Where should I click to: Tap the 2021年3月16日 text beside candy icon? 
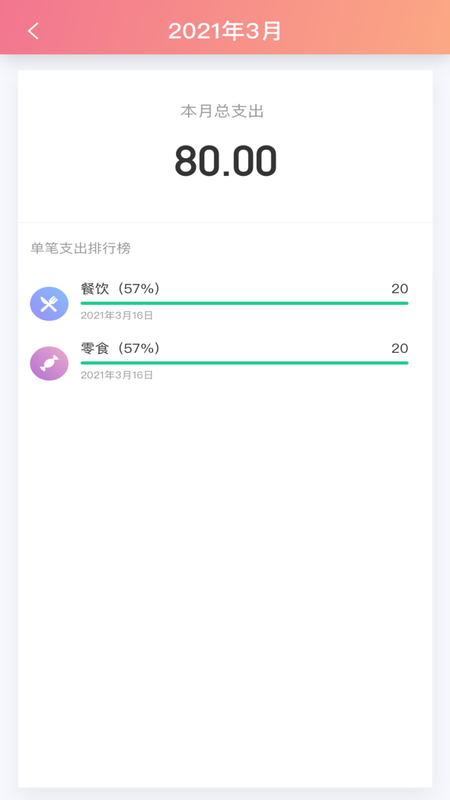(x=117, y=376)
